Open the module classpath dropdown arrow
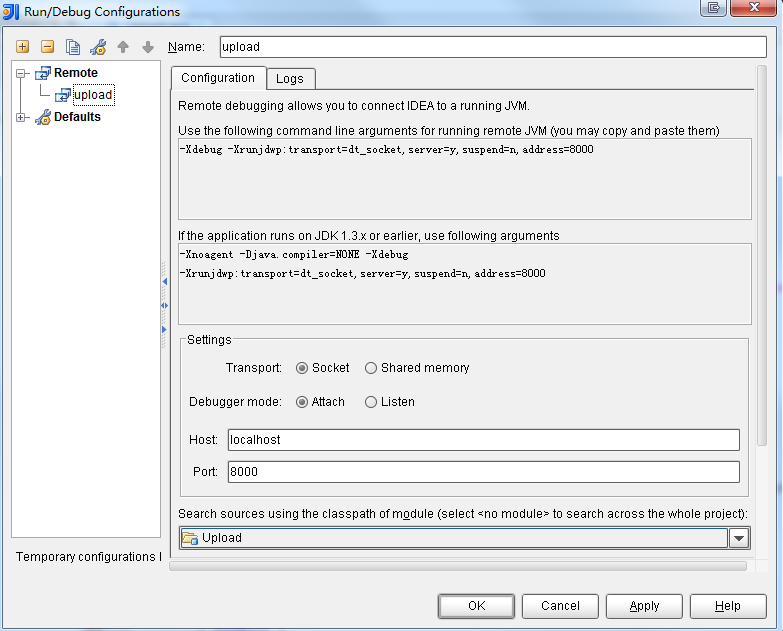 pyautogui.click(x=739, y=538)
